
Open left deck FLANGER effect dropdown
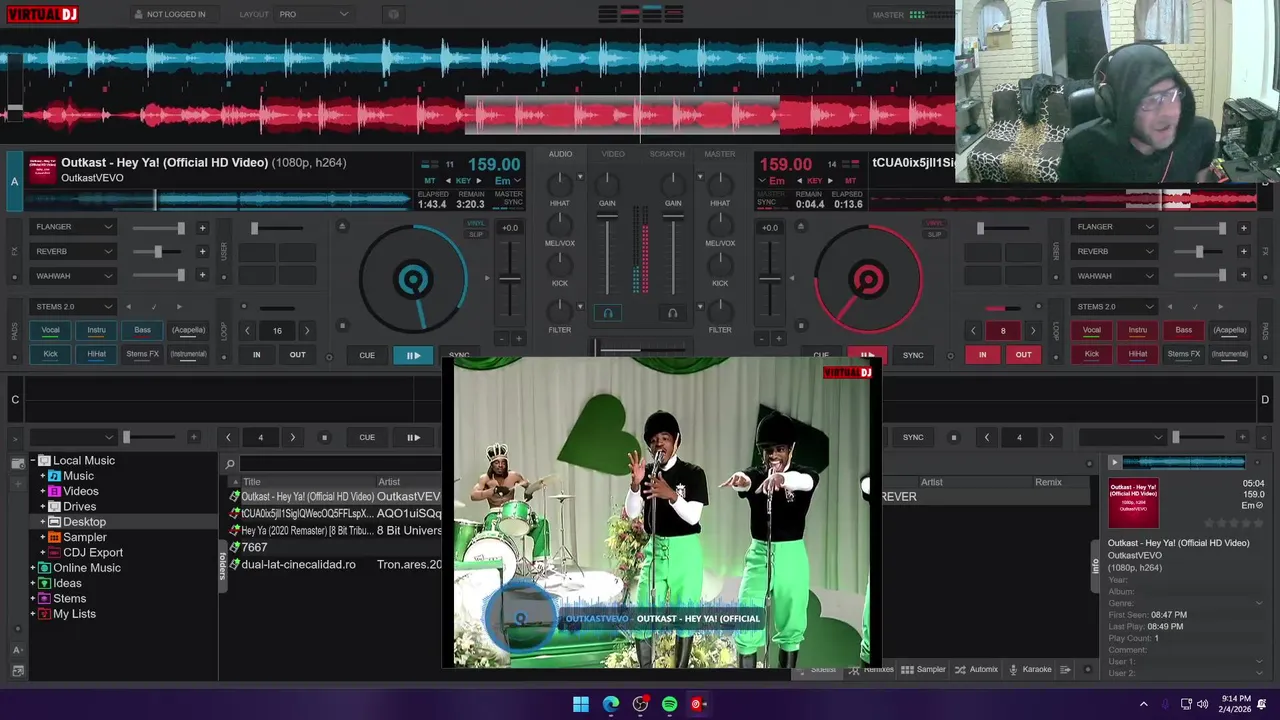pos(74,227)
